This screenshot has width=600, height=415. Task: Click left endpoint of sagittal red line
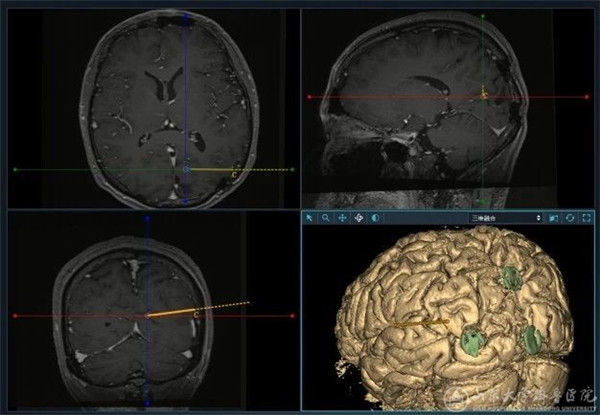pos(309,97)
